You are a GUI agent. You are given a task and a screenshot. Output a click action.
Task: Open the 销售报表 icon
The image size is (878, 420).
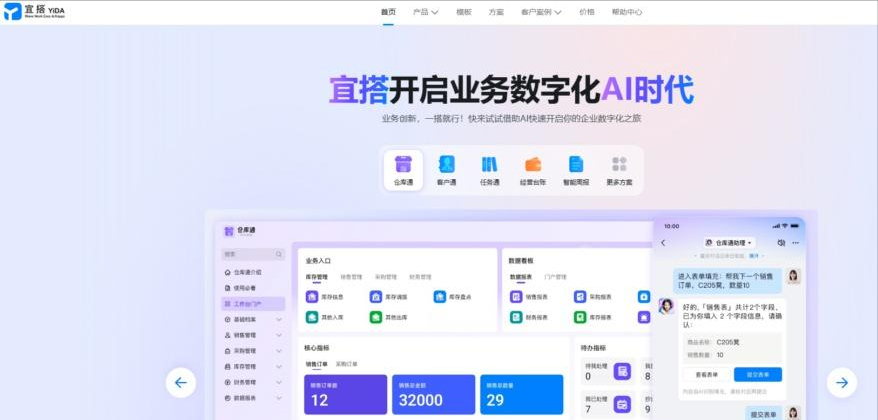(x=516, y=297)
